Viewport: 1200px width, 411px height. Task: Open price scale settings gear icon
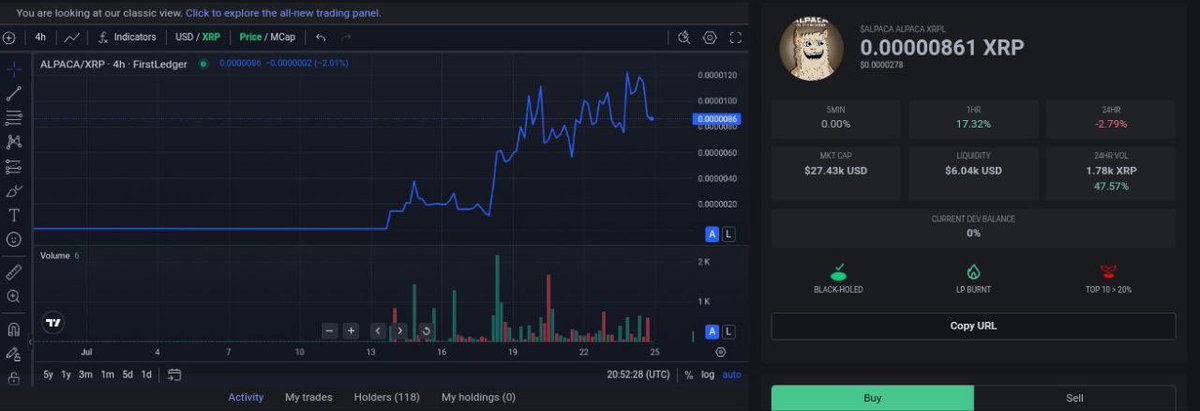pyautogui.click(x=721, y=352)
